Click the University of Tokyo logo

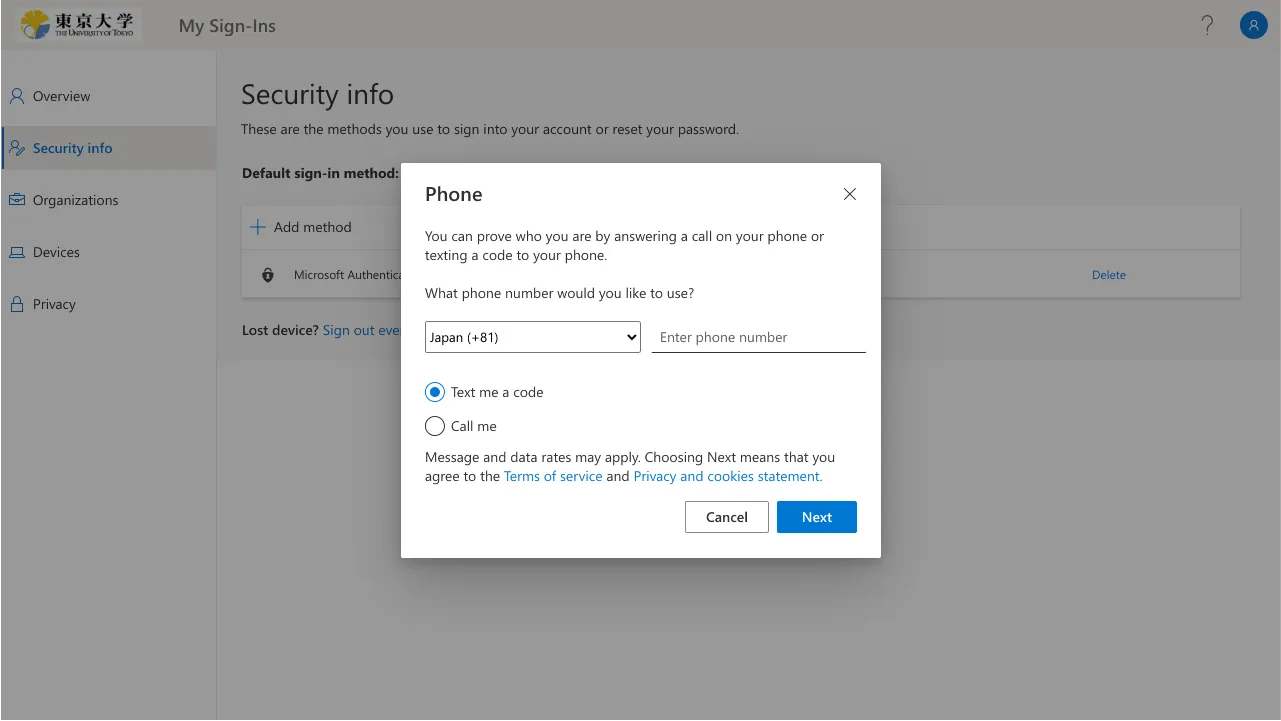(x=79, y=25)
